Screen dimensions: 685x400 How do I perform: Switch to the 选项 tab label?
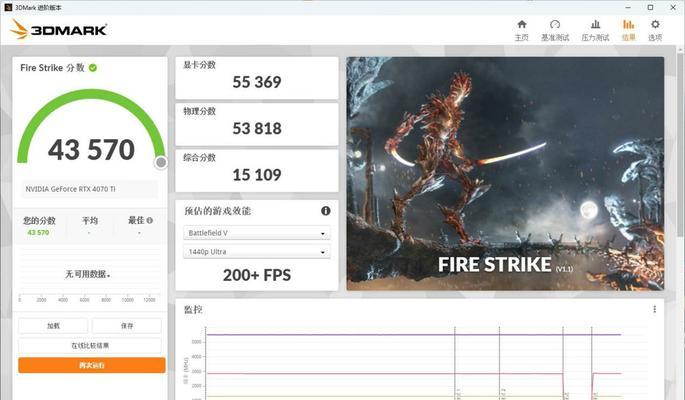(x=655, y=38)
